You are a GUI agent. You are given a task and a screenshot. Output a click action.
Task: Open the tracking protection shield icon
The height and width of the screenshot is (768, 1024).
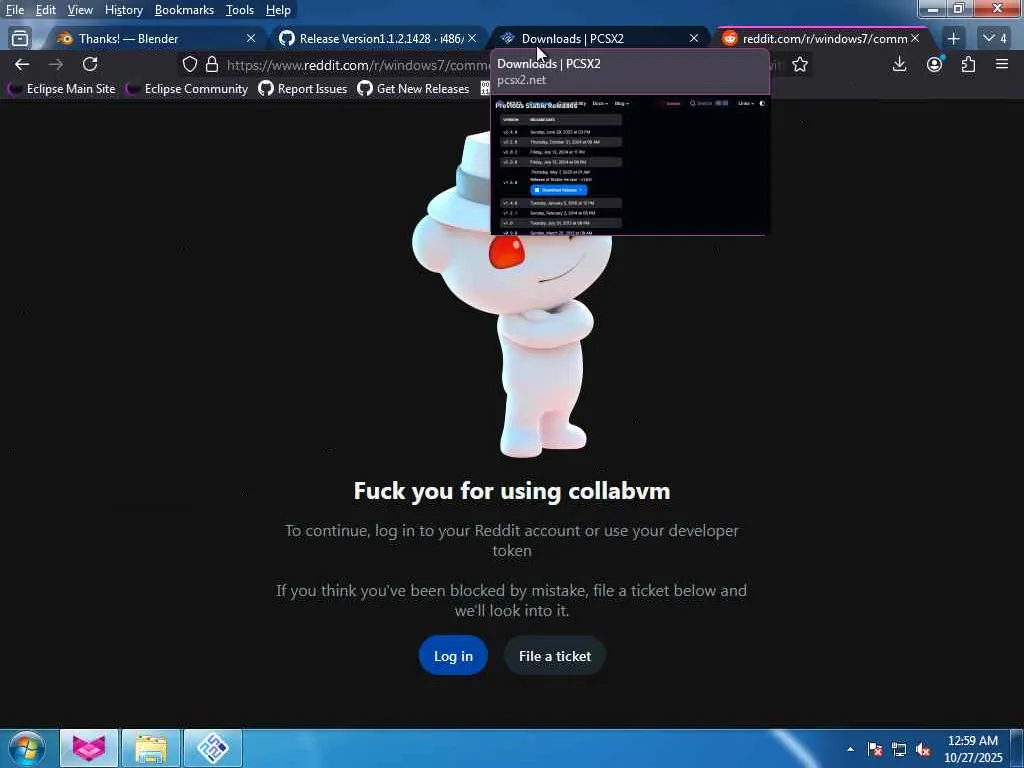189,64
